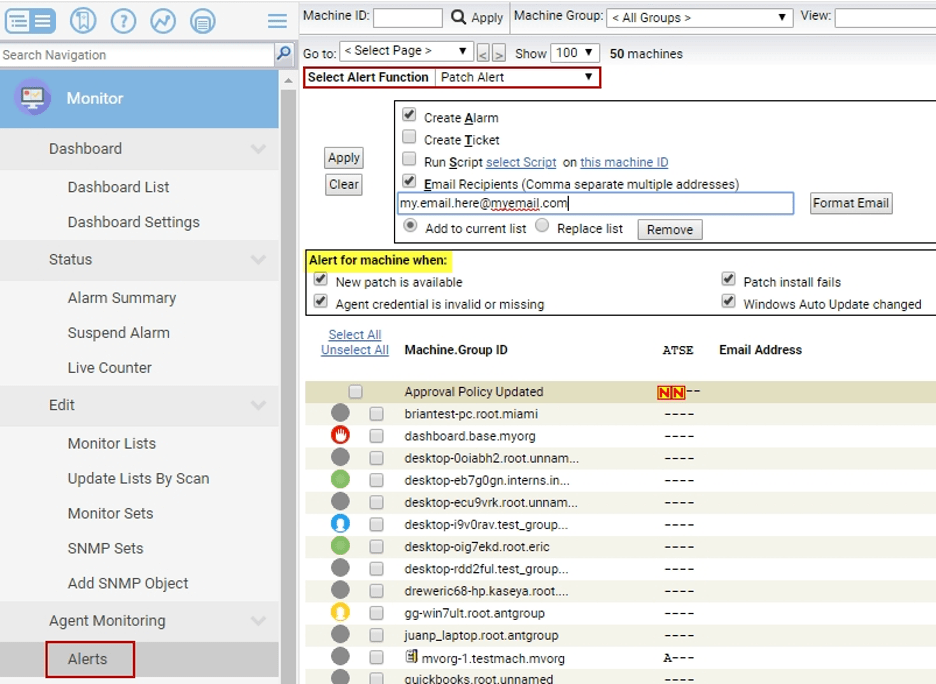Viewport: 936px width, 684px height.
Task: Click the Machine ID input field
Action: (408, 17)
